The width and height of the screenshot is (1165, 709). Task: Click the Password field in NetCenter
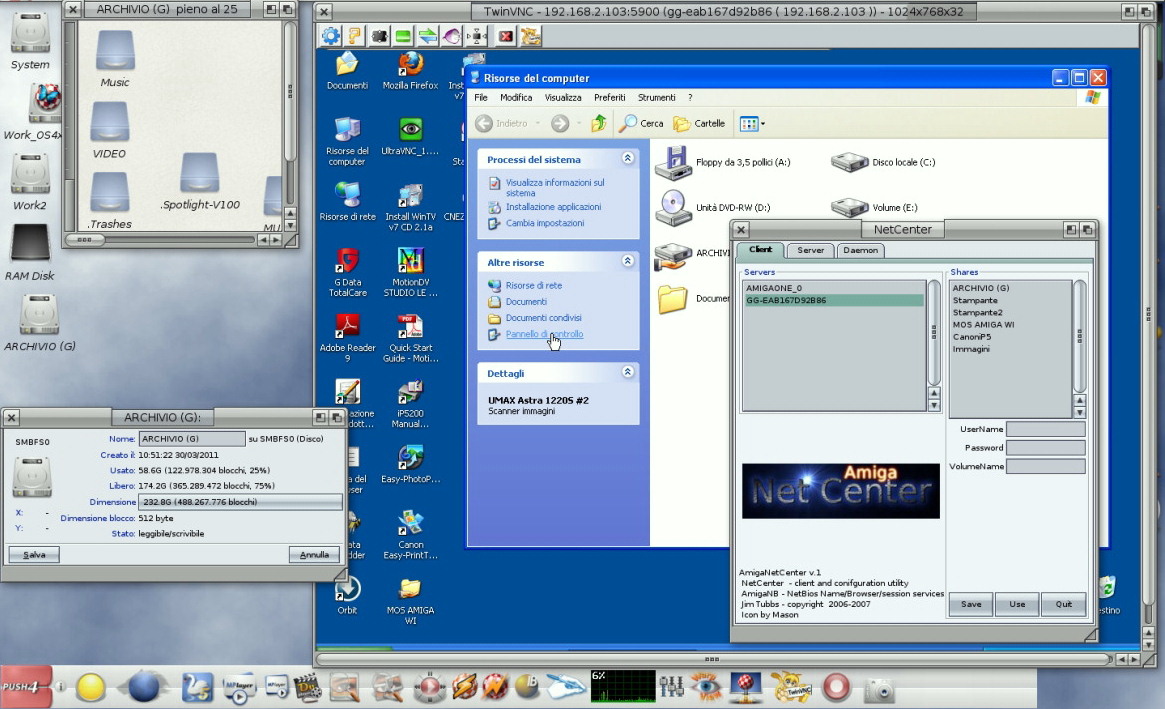[1045, 448]
